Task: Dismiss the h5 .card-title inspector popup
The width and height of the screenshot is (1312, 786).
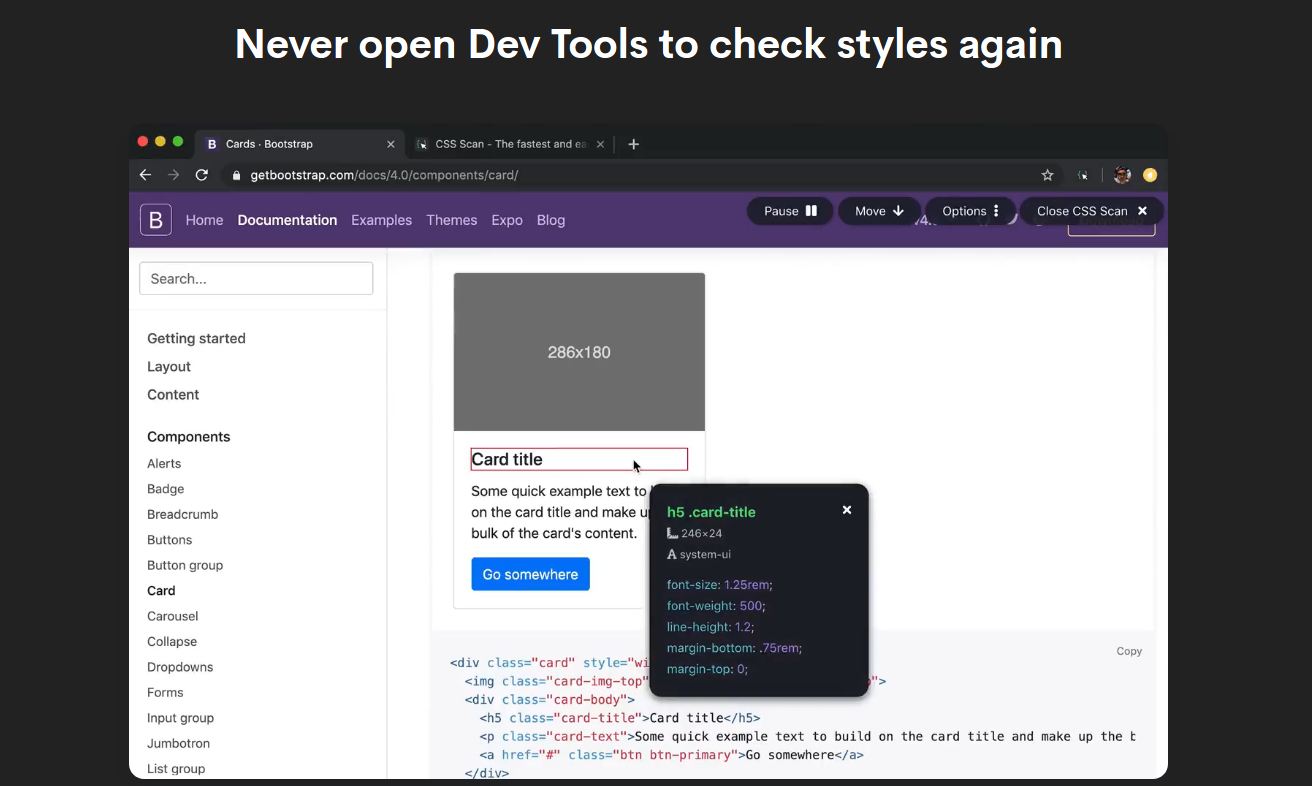Action: coord(846,509)
